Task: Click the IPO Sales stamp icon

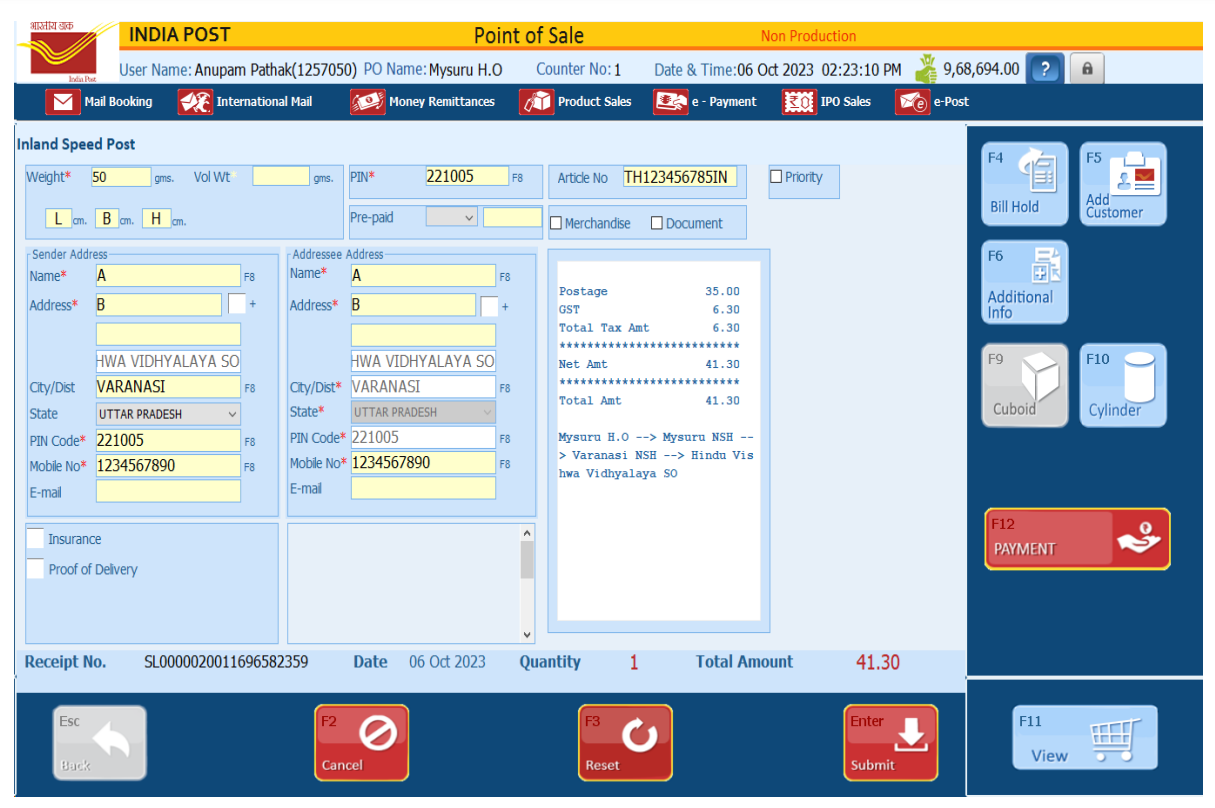Action: (799, 102)
